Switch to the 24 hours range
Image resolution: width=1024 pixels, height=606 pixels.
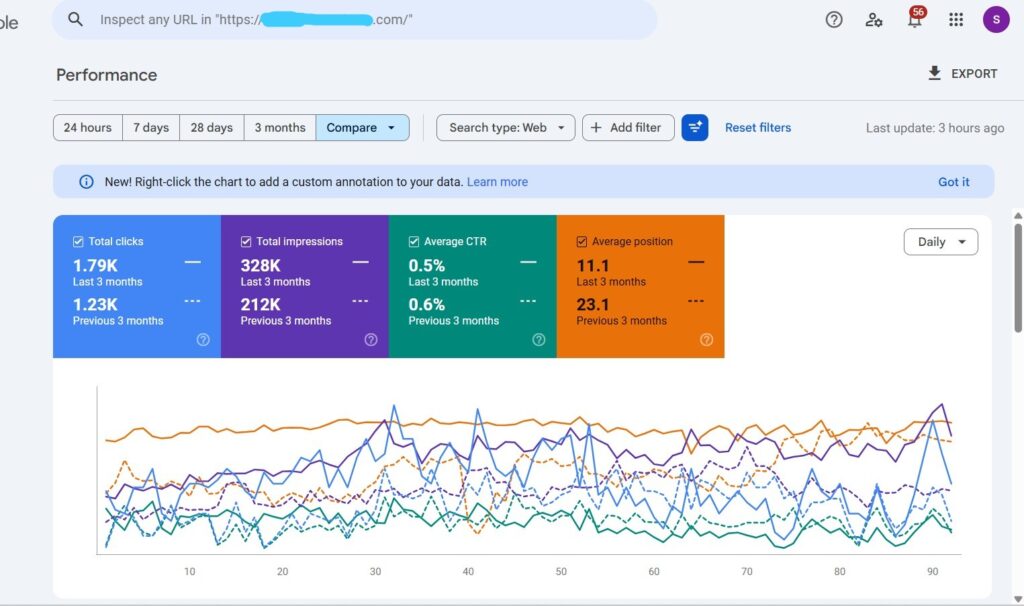[88, 128]
